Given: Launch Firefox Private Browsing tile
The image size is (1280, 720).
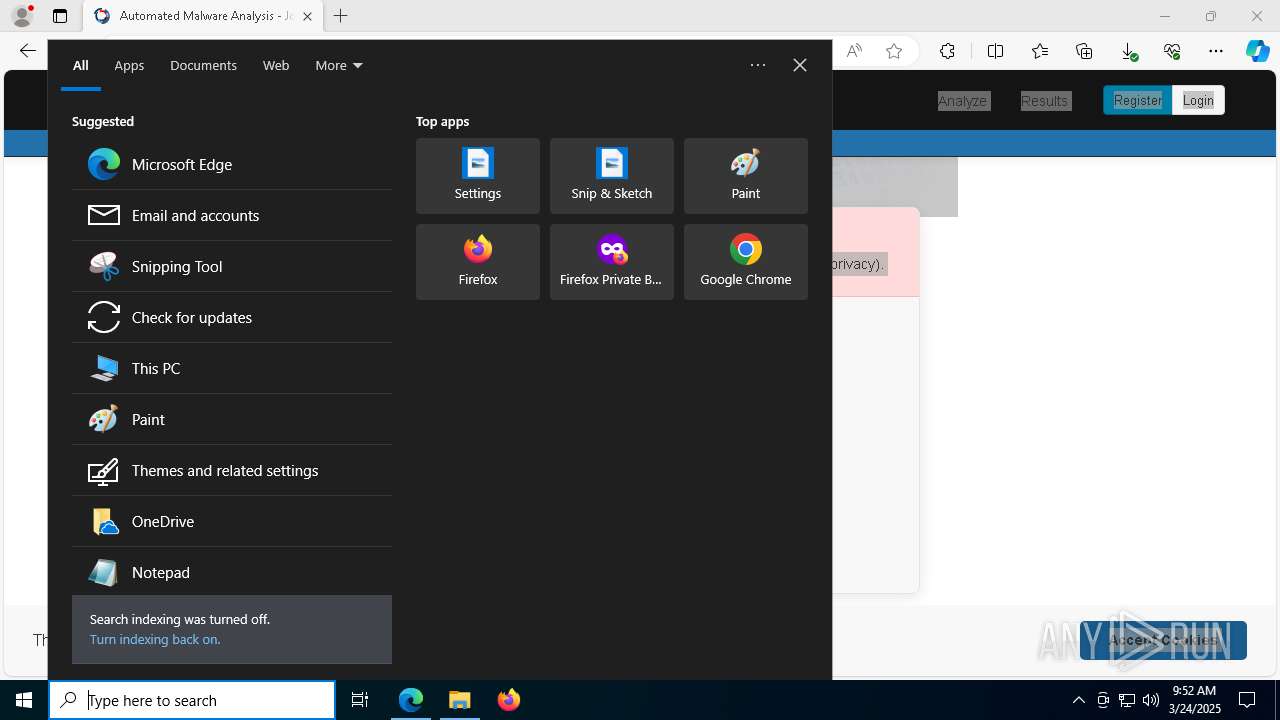Looking at the screenshot, I should pyautogui.click(x=612, y=262).
